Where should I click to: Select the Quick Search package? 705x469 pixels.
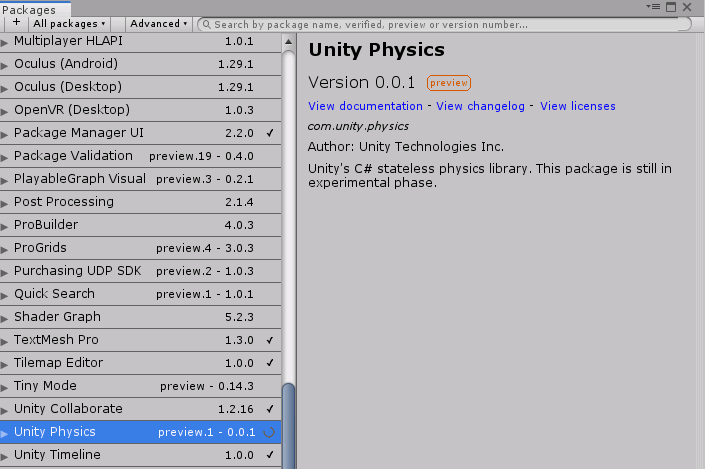point(140,294)
